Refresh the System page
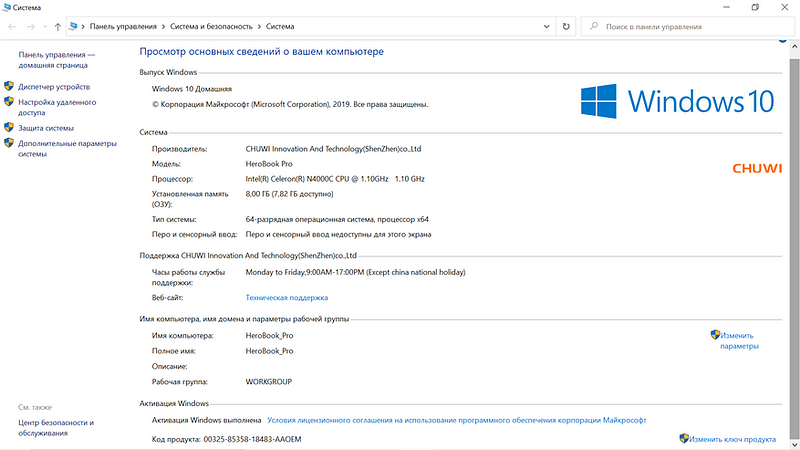This screenshot has width=800, height=450. click(566, 27)
